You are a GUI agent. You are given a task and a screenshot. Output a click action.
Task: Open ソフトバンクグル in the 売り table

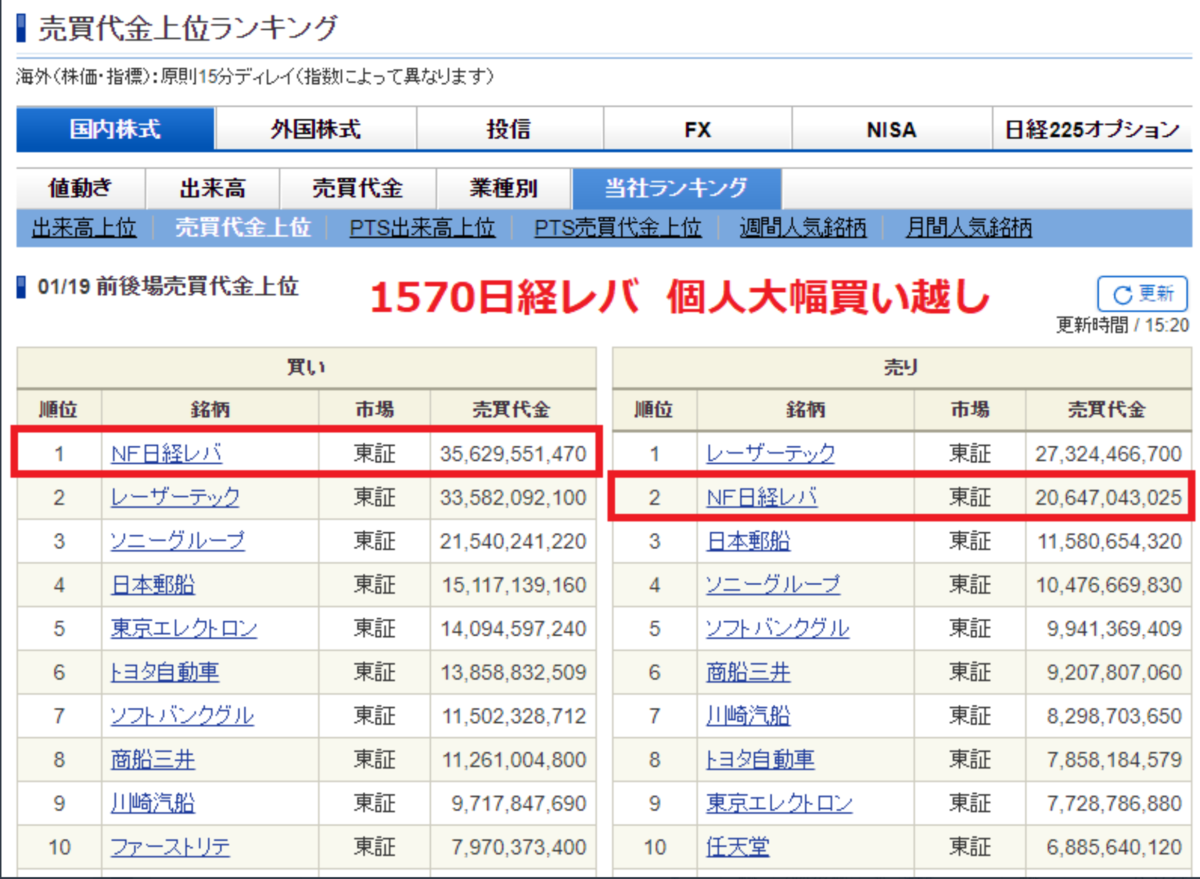(x=777, y=629)
